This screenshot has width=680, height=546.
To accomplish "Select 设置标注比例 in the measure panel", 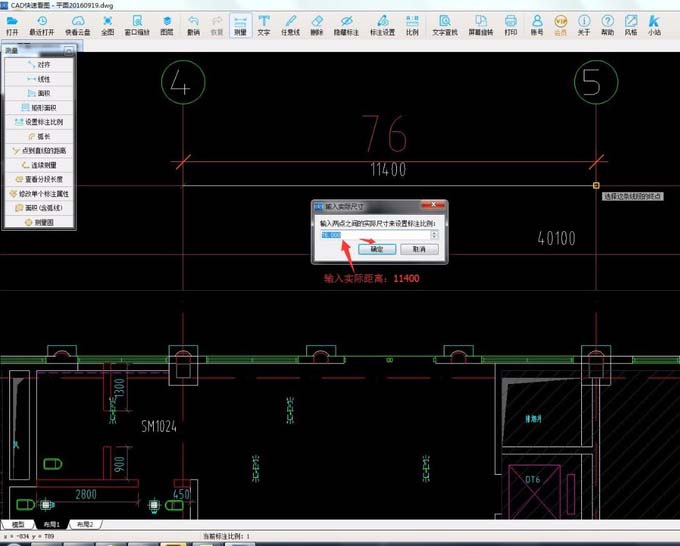I will click(37, 122).
